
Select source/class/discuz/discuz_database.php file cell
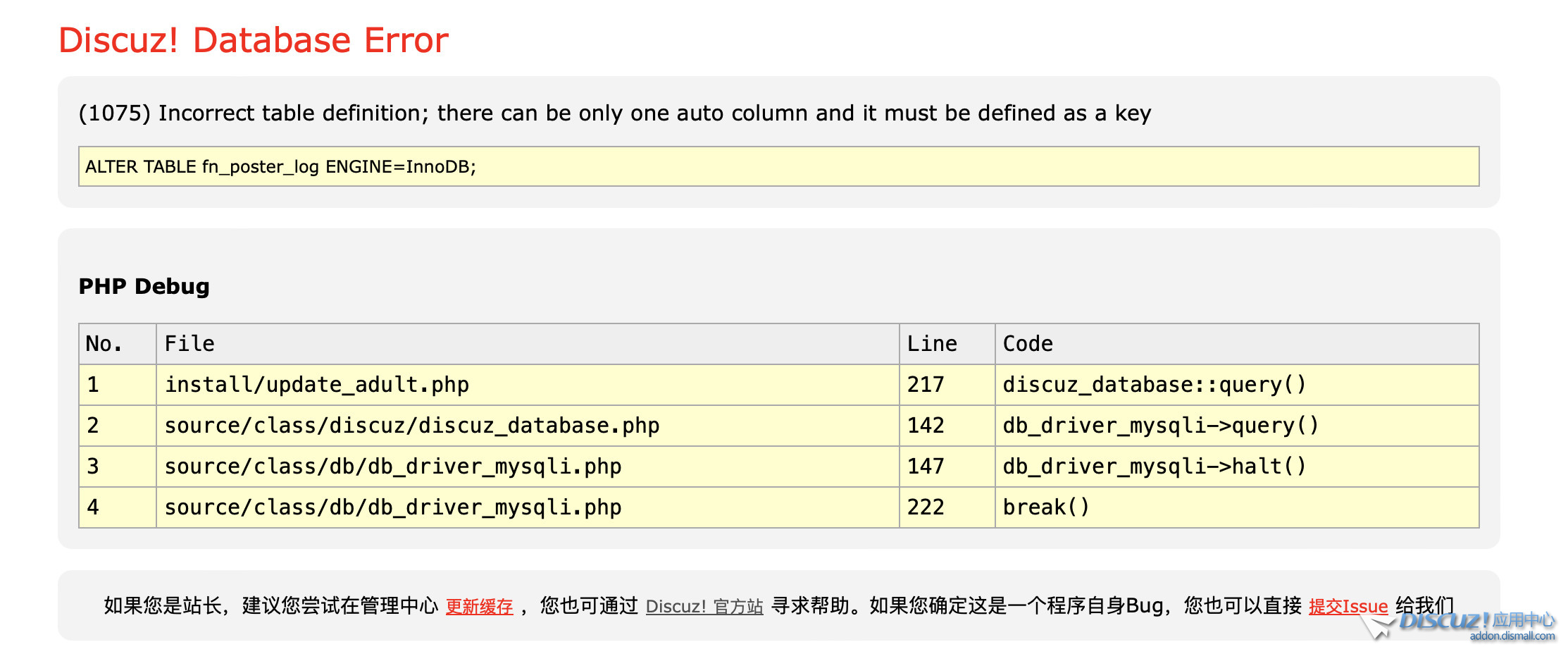(x=528, y=426)
